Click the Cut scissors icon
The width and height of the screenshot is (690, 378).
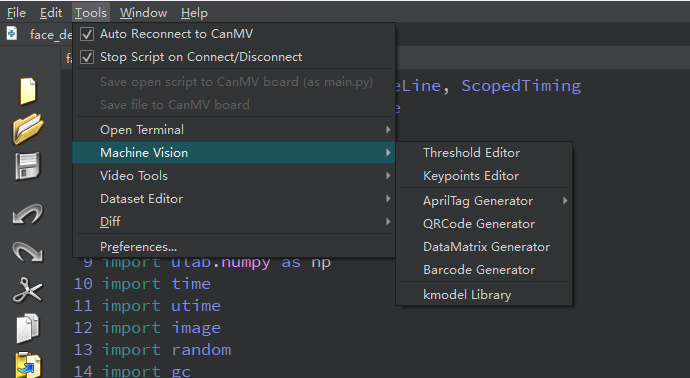point(28,290)
